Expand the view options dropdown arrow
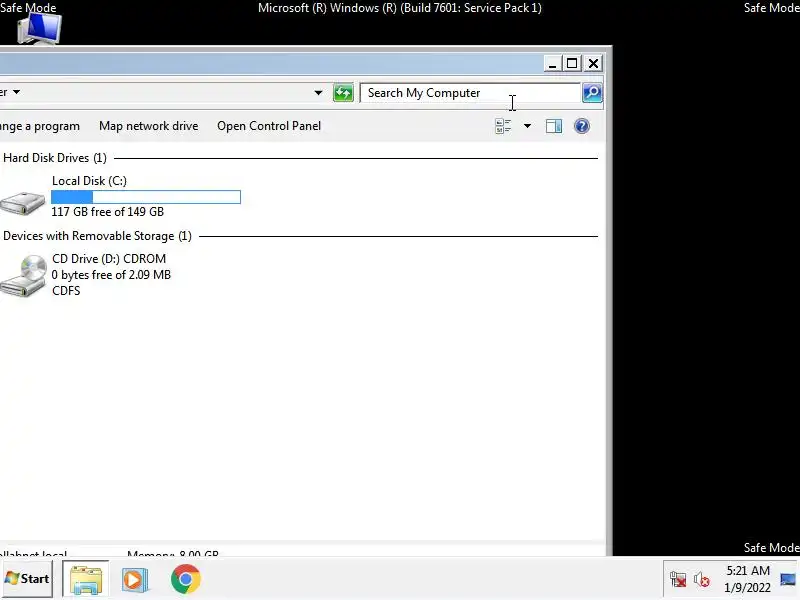The width and height of the screenshot is (800, 600). click(x=528, y=126)
